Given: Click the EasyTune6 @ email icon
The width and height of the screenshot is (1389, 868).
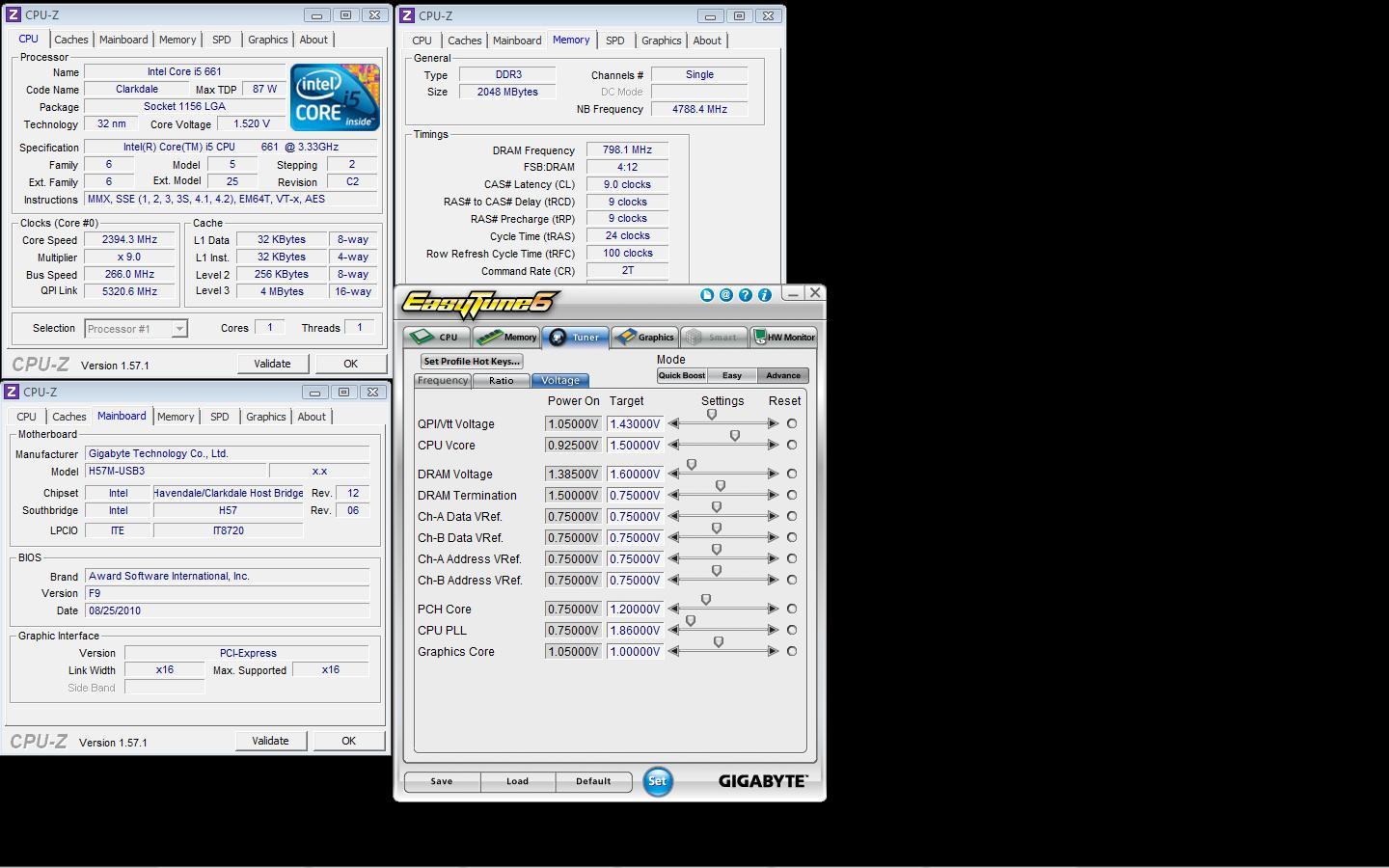Looking at the screenshot, I should 726,295.
